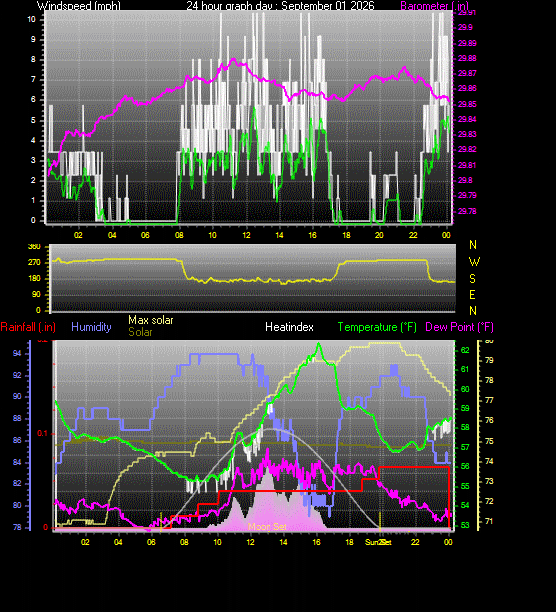The height and width of the screenshot is (612, 556).
Task: Click barometer axis value '29.88'
Action: (x=467, y=58)
